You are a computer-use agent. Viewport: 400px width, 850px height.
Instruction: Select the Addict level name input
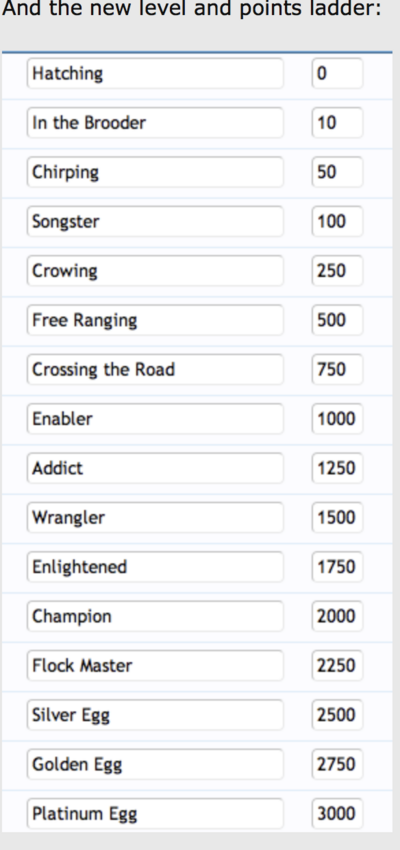point(155,468)
